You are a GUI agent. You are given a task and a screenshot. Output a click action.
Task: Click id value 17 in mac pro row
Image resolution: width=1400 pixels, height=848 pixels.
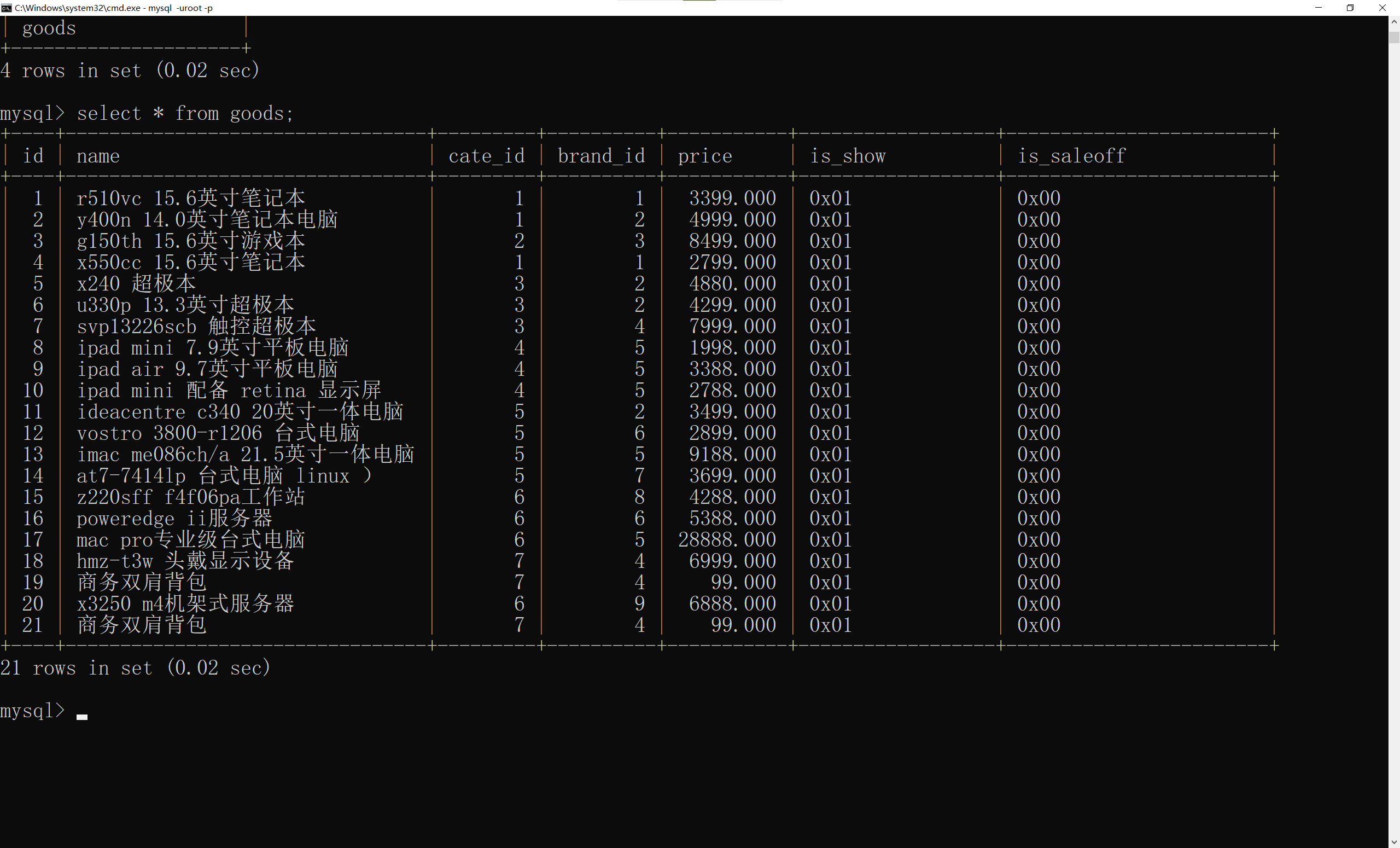pyautogui.click(x=33, y=539)
